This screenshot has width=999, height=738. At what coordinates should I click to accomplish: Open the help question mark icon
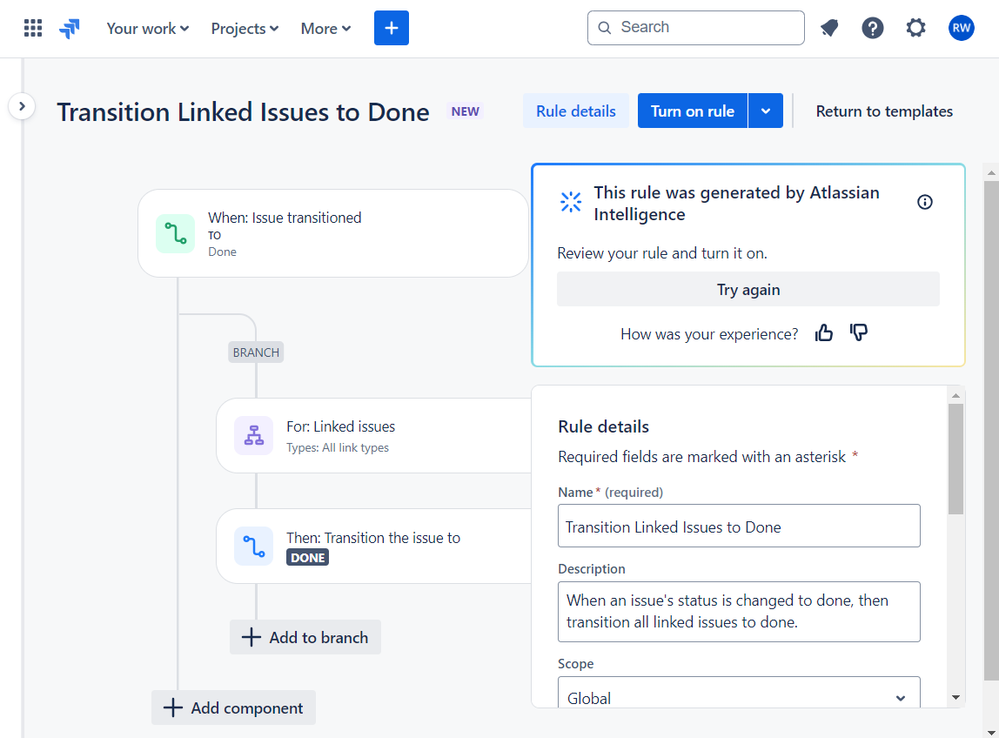coord(872,28)
